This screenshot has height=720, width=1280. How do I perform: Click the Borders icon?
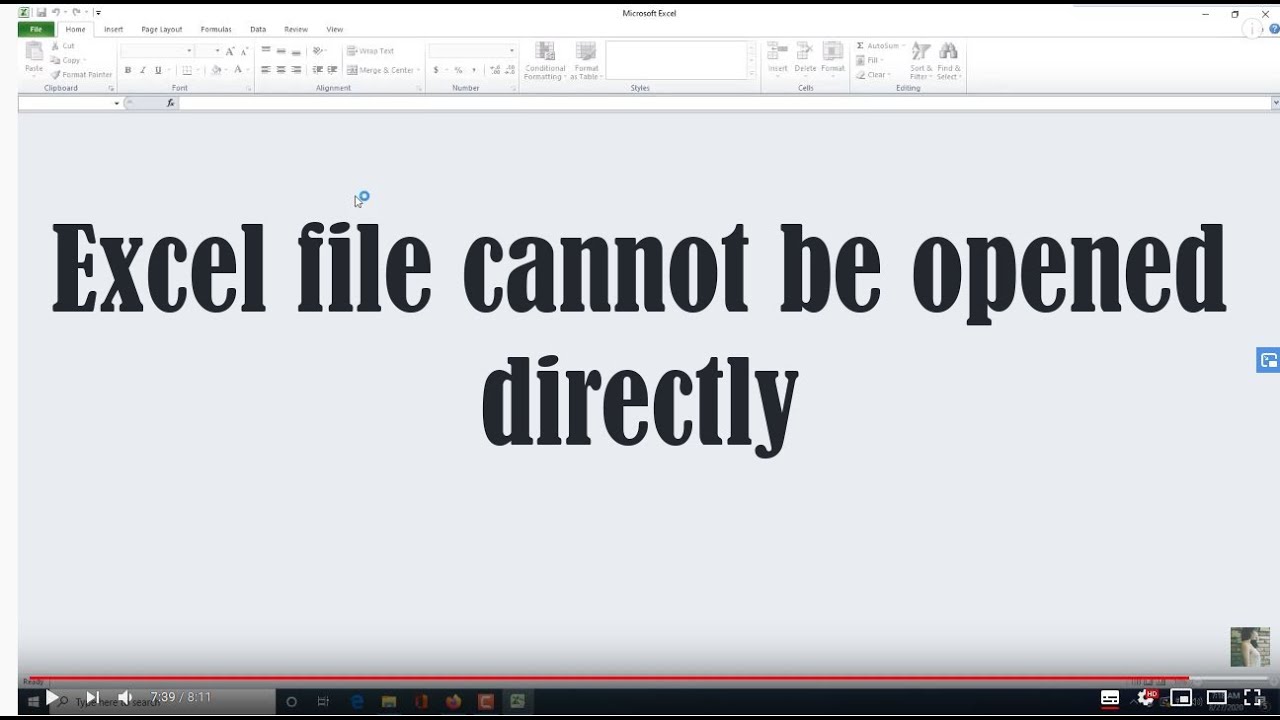click(x=187, y=70)
